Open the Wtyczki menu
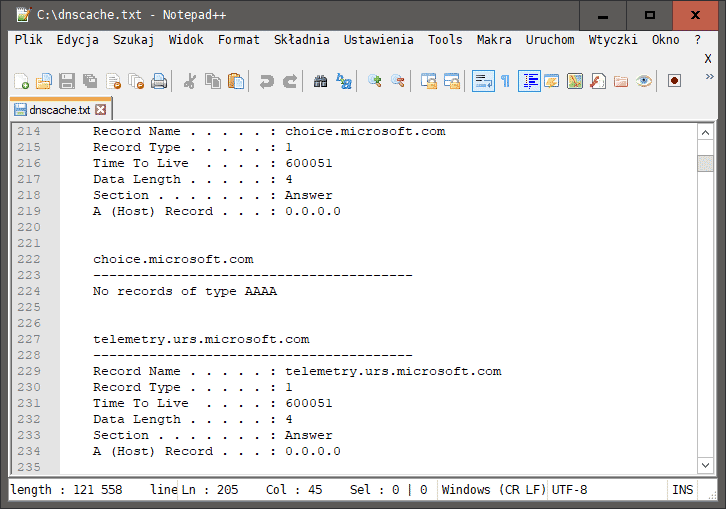This screenshot has height=509, width=726. tap(613, 40)
